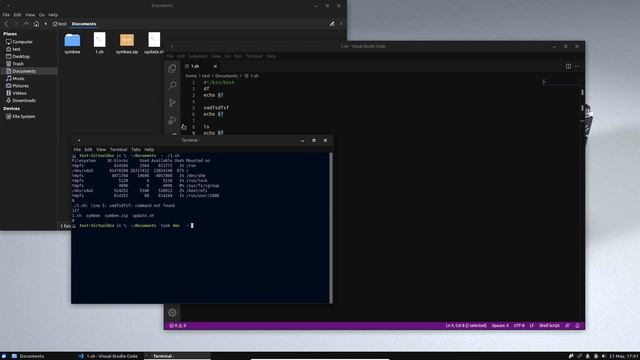Open File menu in file manager
This screenshot has height=360, width=640.
pos(6,15)
